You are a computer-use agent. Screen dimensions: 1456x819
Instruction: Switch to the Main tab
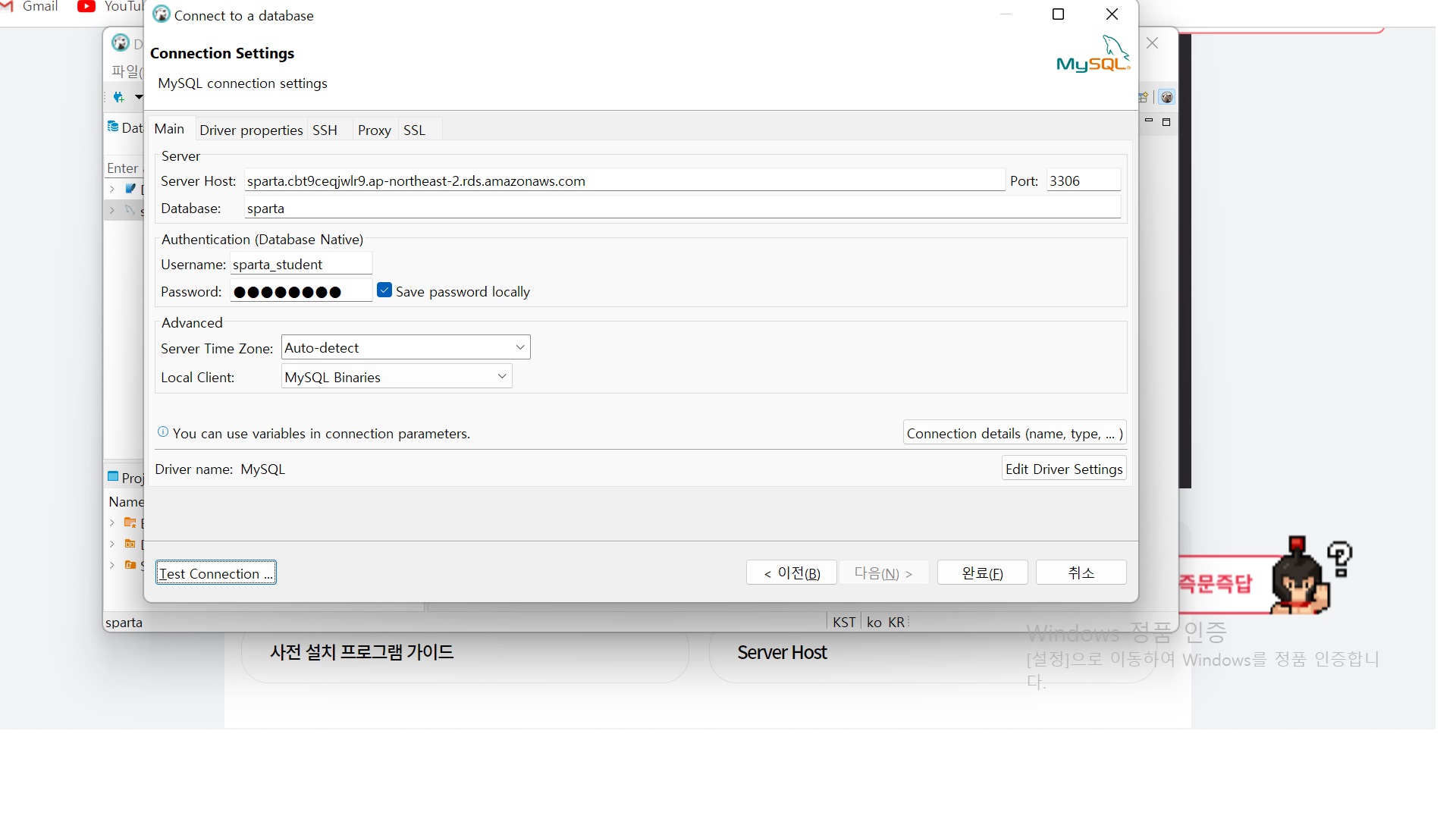(169, 129)
